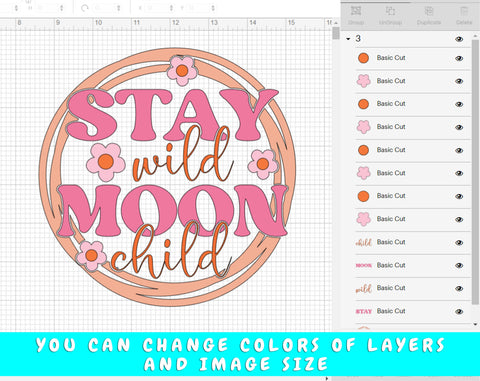This screenshot has width=480, height=381.
Task: Select the wild layer thumbnail
Action: 363,289
